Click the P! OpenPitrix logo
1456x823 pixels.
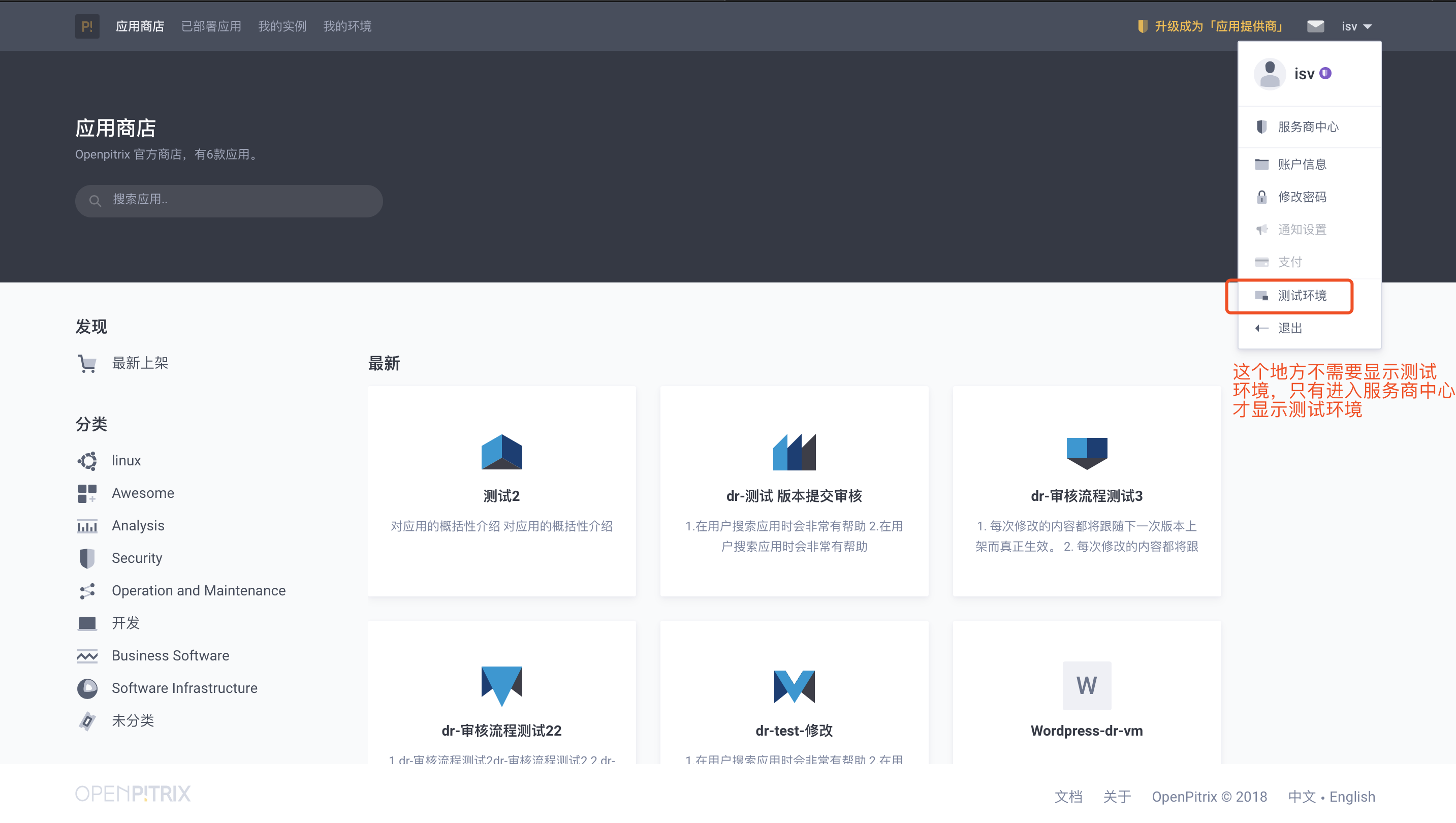point(87,26)
